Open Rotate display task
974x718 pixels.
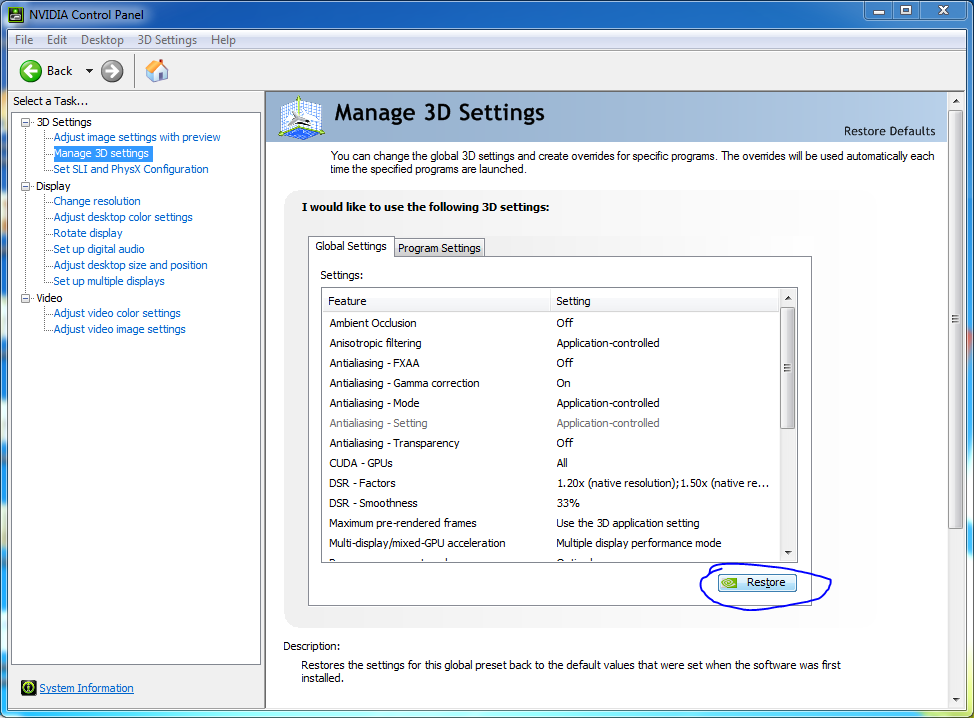tap(88, 234)
